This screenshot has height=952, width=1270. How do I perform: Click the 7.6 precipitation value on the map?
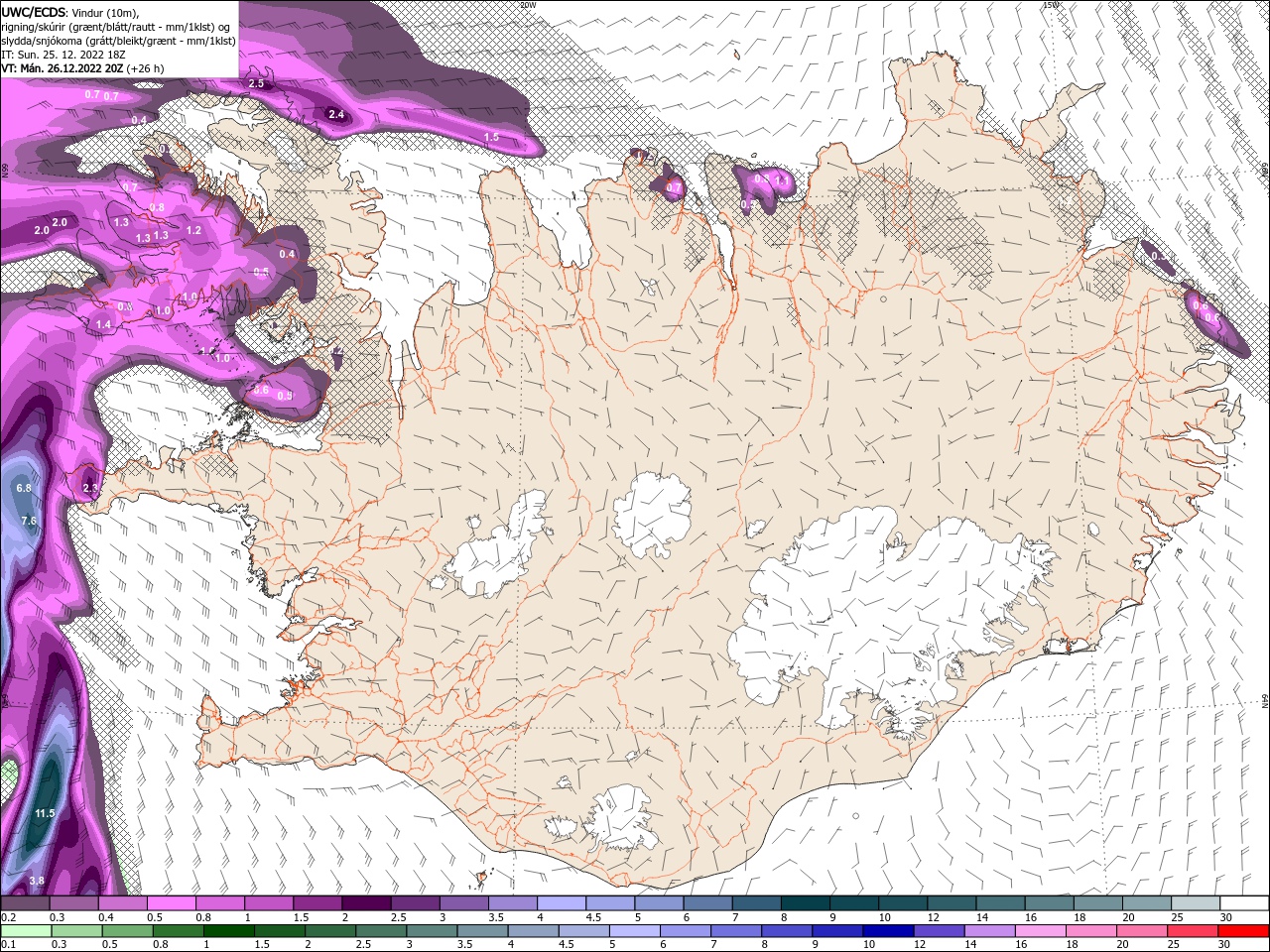tap(29, 521)
